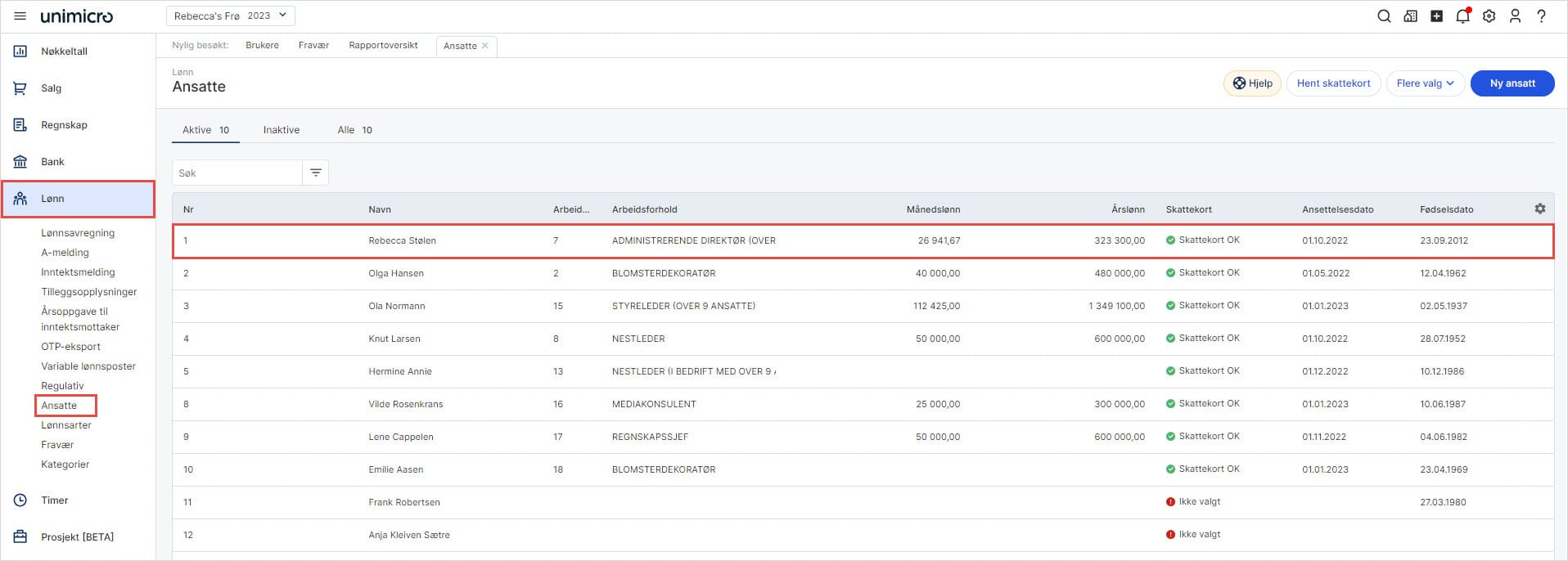1568x561 pixels.
Task: Open Lønnsavregning in the sidebar
Action: pos(78,233)
